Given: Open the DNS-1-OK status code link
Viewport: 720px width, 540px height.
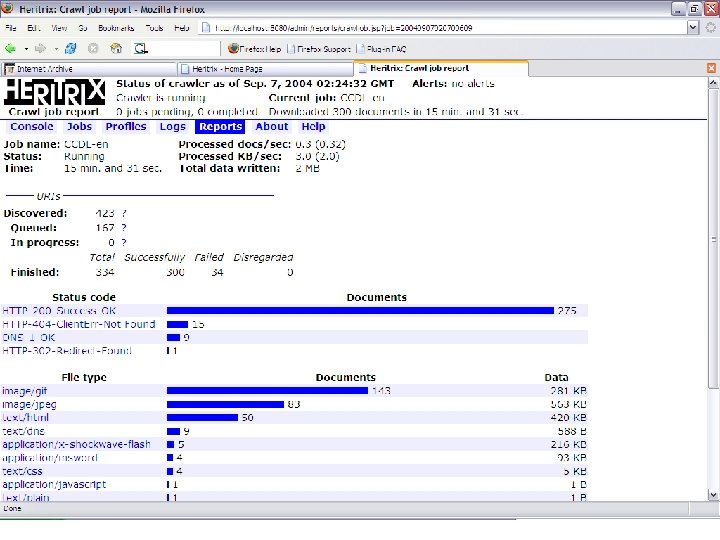Looking at the screenshot, I should [28, 338].
